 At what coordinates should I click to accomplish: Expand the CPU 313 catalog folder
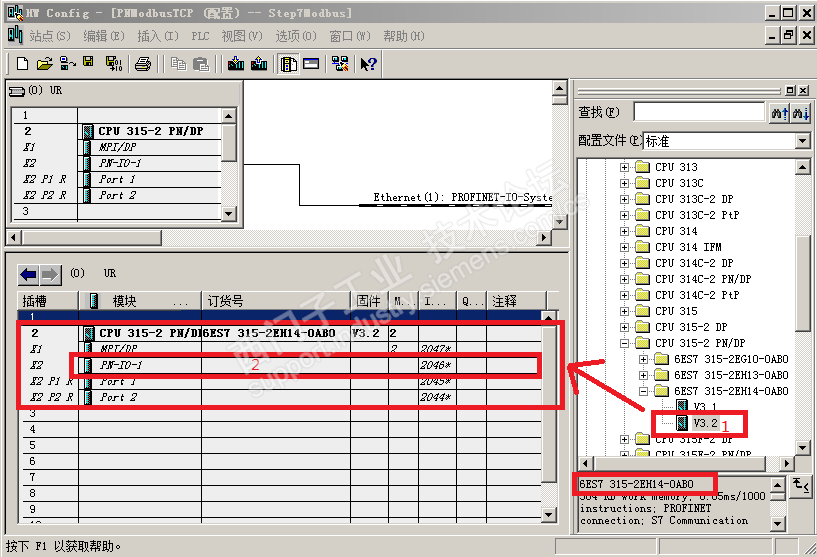click(x=624, y=167)
